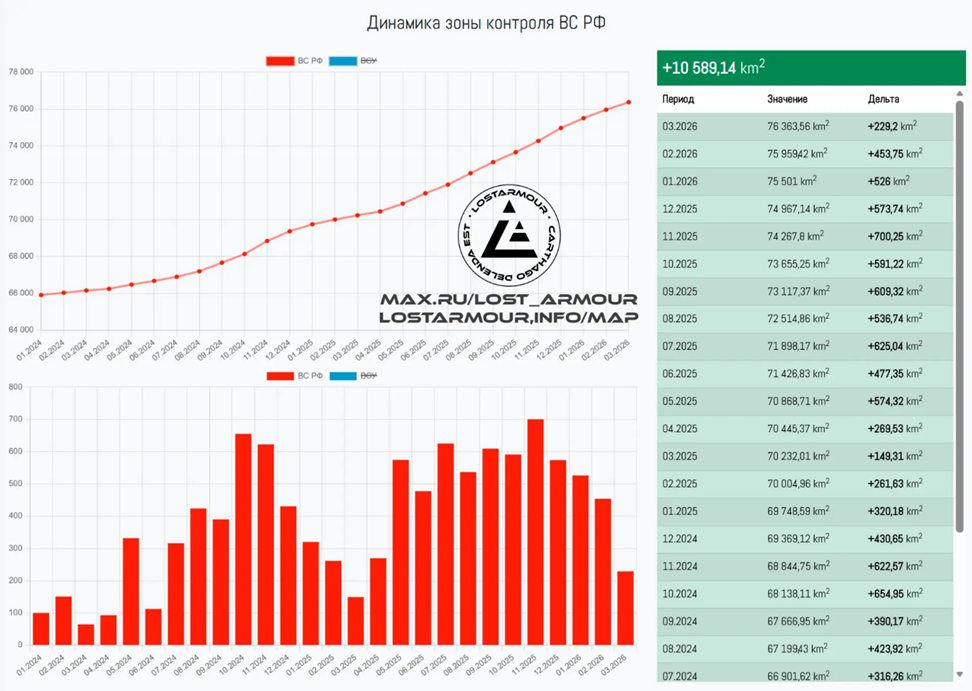The image size is (972, 691).
Task: Click the Значение column header
Action: tap(787, 100)
